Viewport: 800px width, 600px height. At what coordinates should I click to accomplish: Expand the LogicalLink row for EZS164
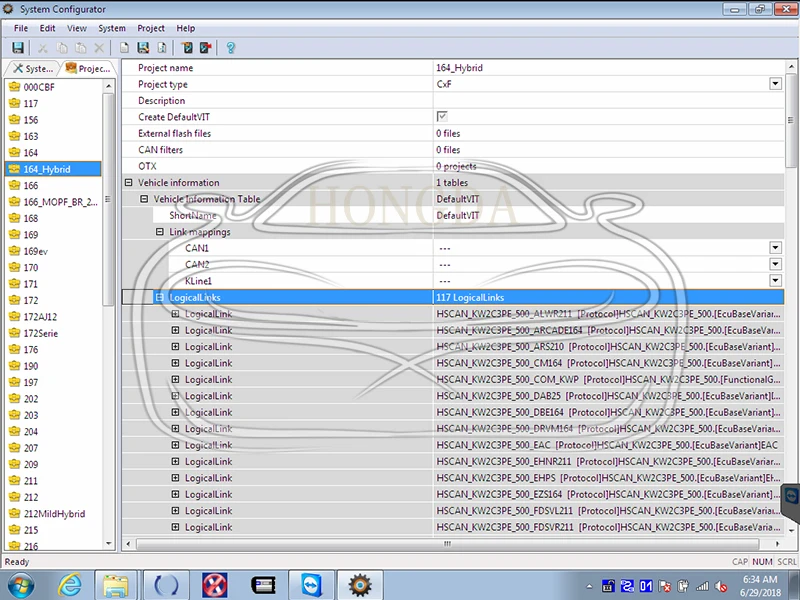click(176, 494)
